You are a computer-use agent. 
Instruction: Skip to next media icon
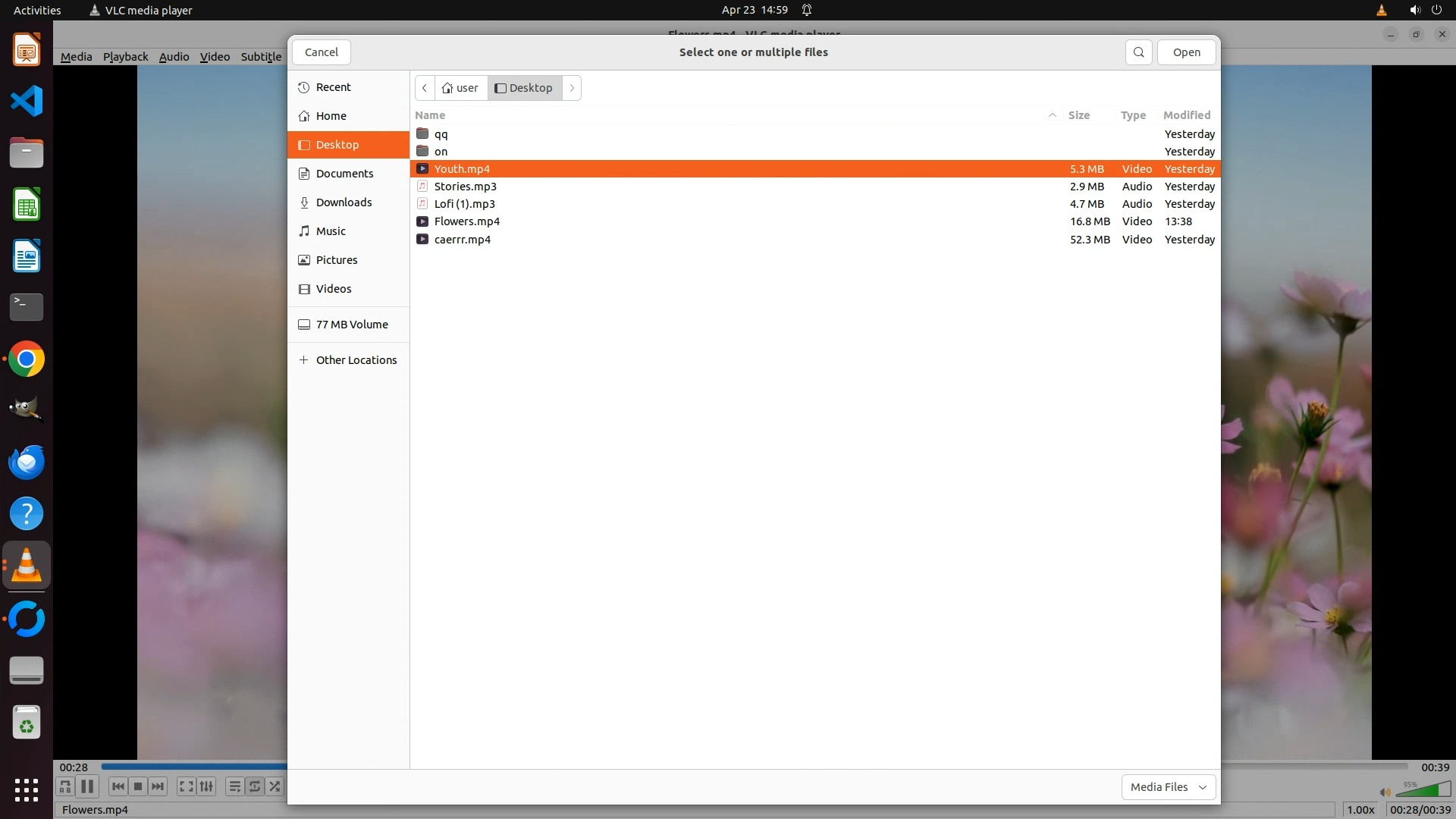click(x=158, y=786)
